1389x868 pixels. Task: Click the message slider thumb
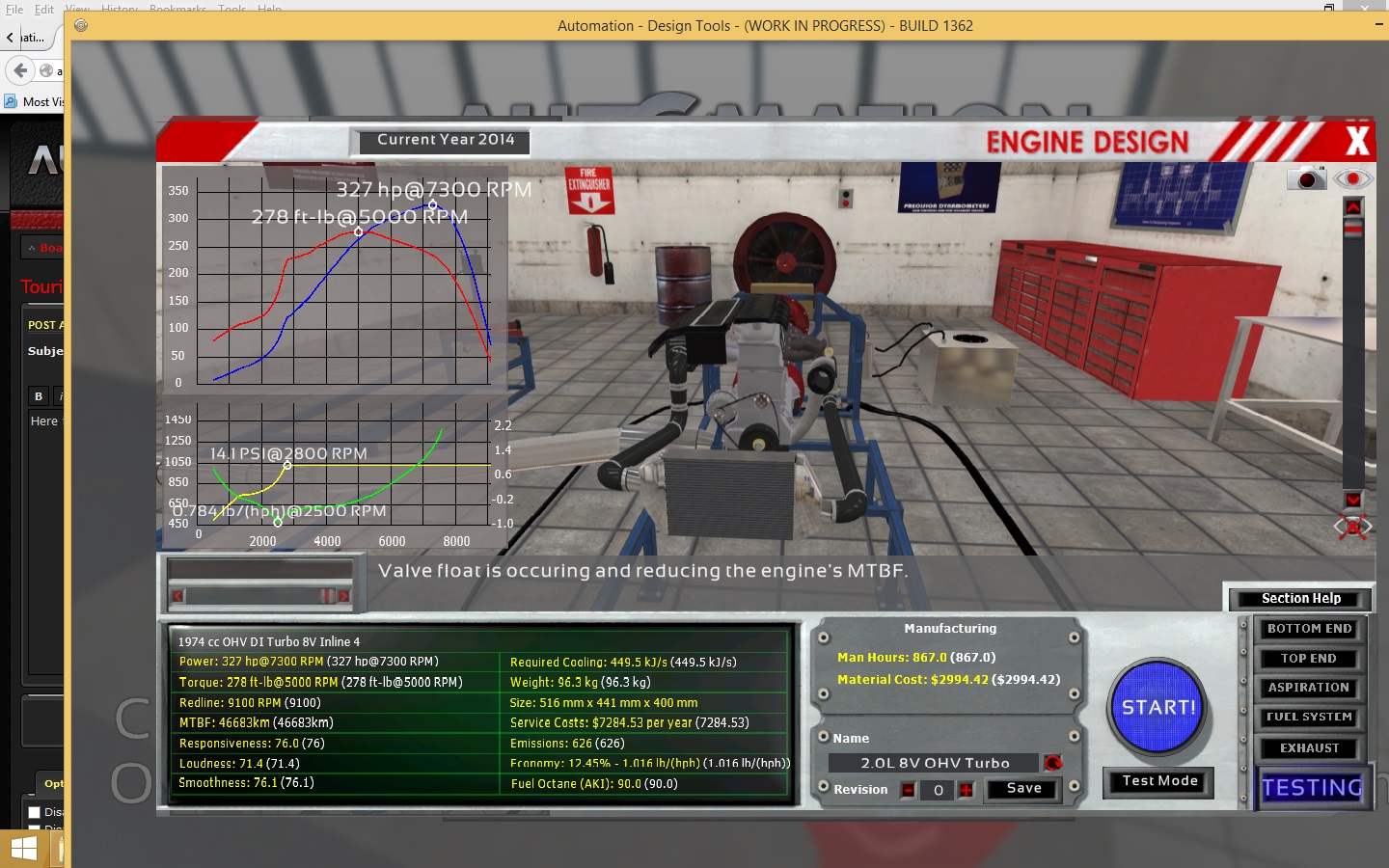coord(328,596)
